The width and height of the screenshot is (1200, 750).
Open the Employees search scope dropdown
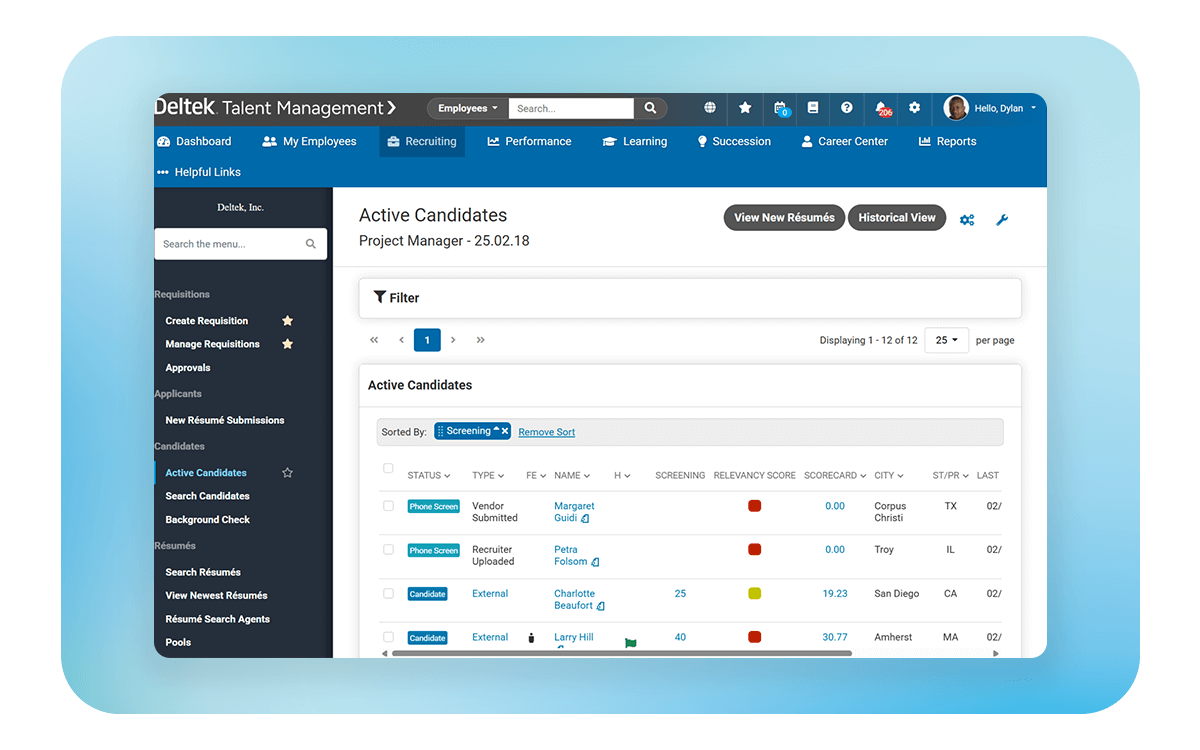pos(467,108)
